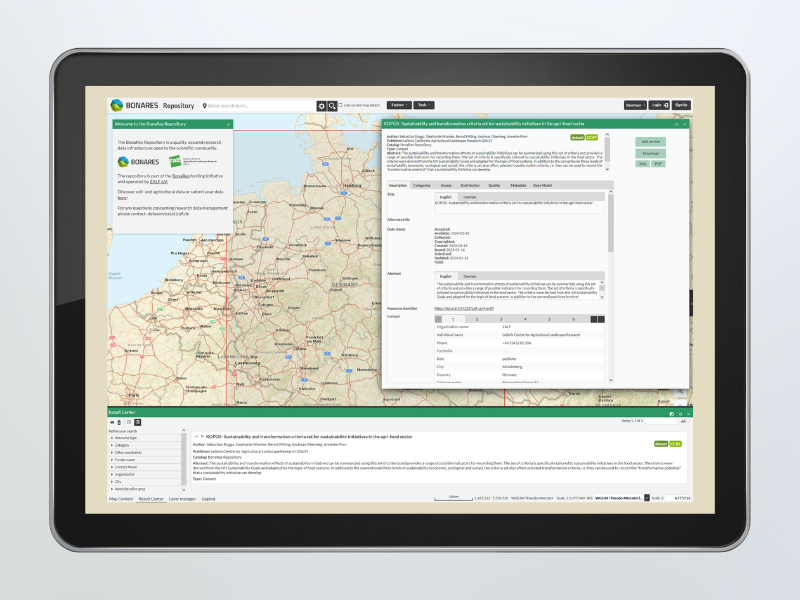
Task: Expand the 'Funder name' filter
Action: pos(145,460)
